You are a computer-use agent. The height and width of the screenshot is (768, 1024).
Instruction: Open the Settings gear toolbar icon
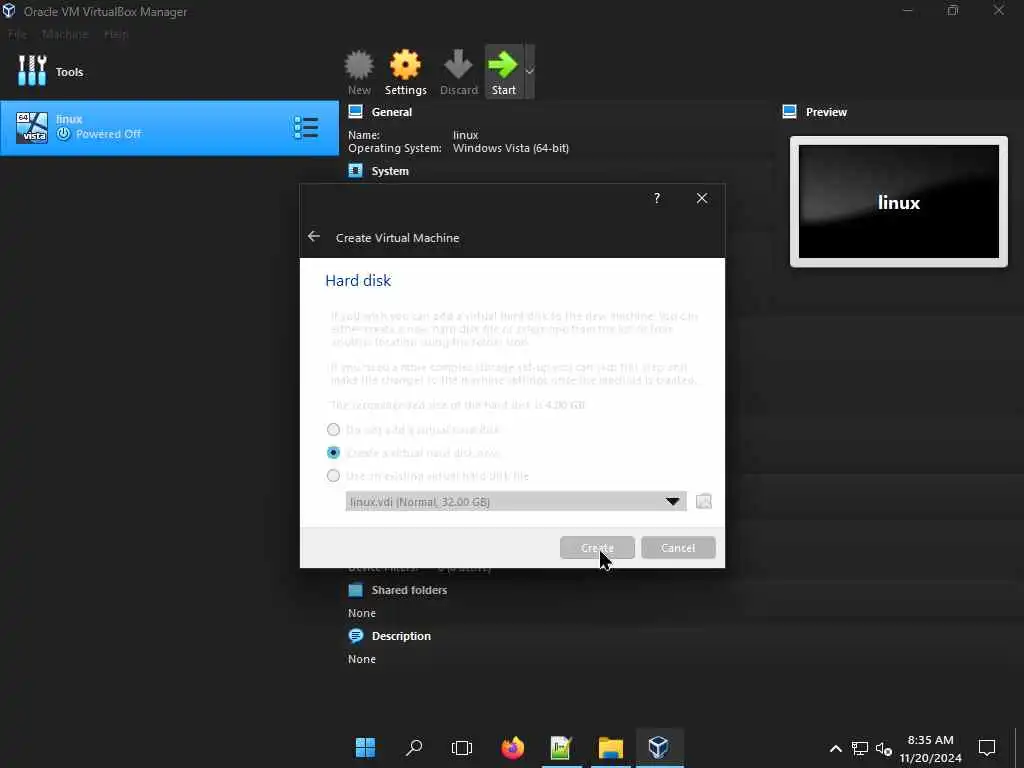[x=406, y=72]
